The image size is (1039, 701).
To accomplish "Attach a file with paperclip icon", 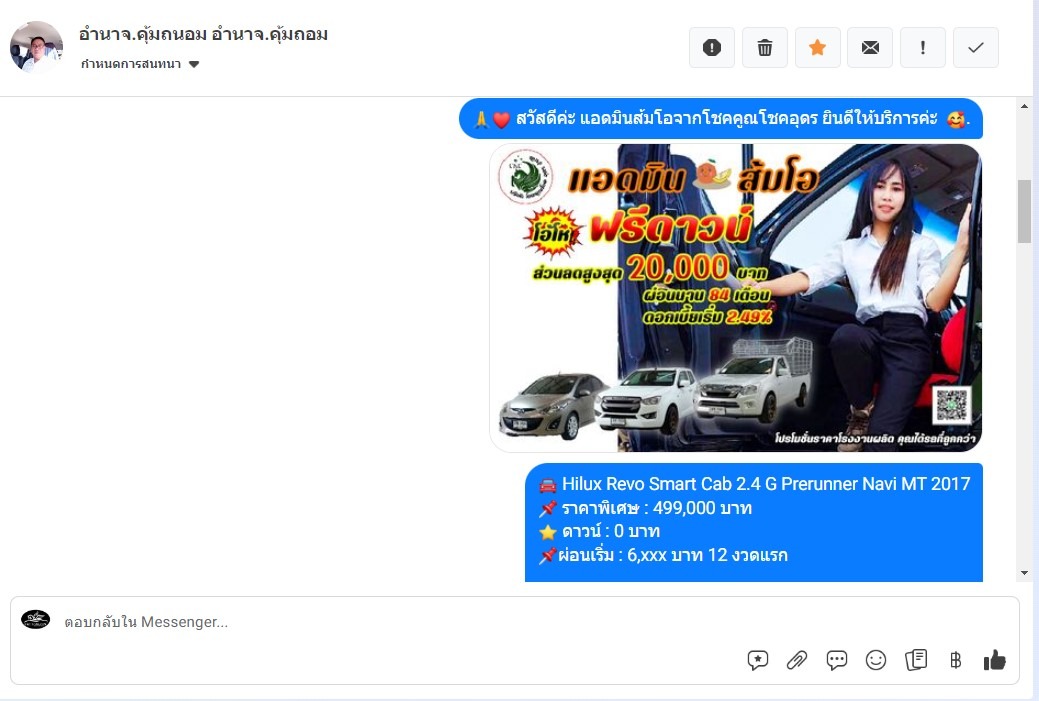I will pyautogui.click(x=797, y=660).
